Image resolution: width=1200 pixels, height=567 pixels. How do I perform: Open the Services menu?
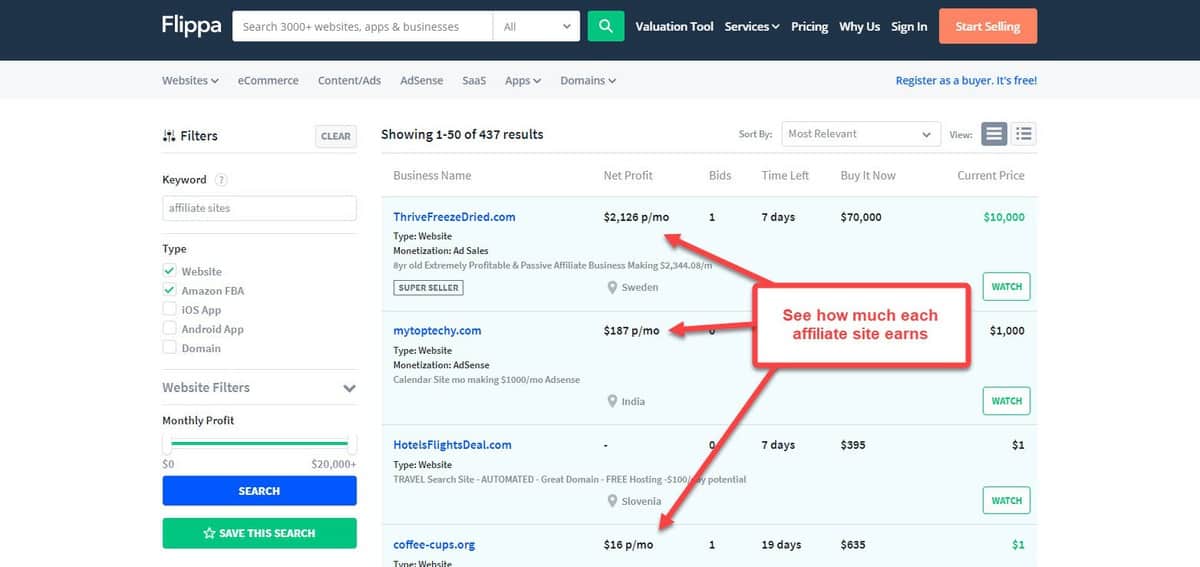pyautogui.click(x=751, y=26)
